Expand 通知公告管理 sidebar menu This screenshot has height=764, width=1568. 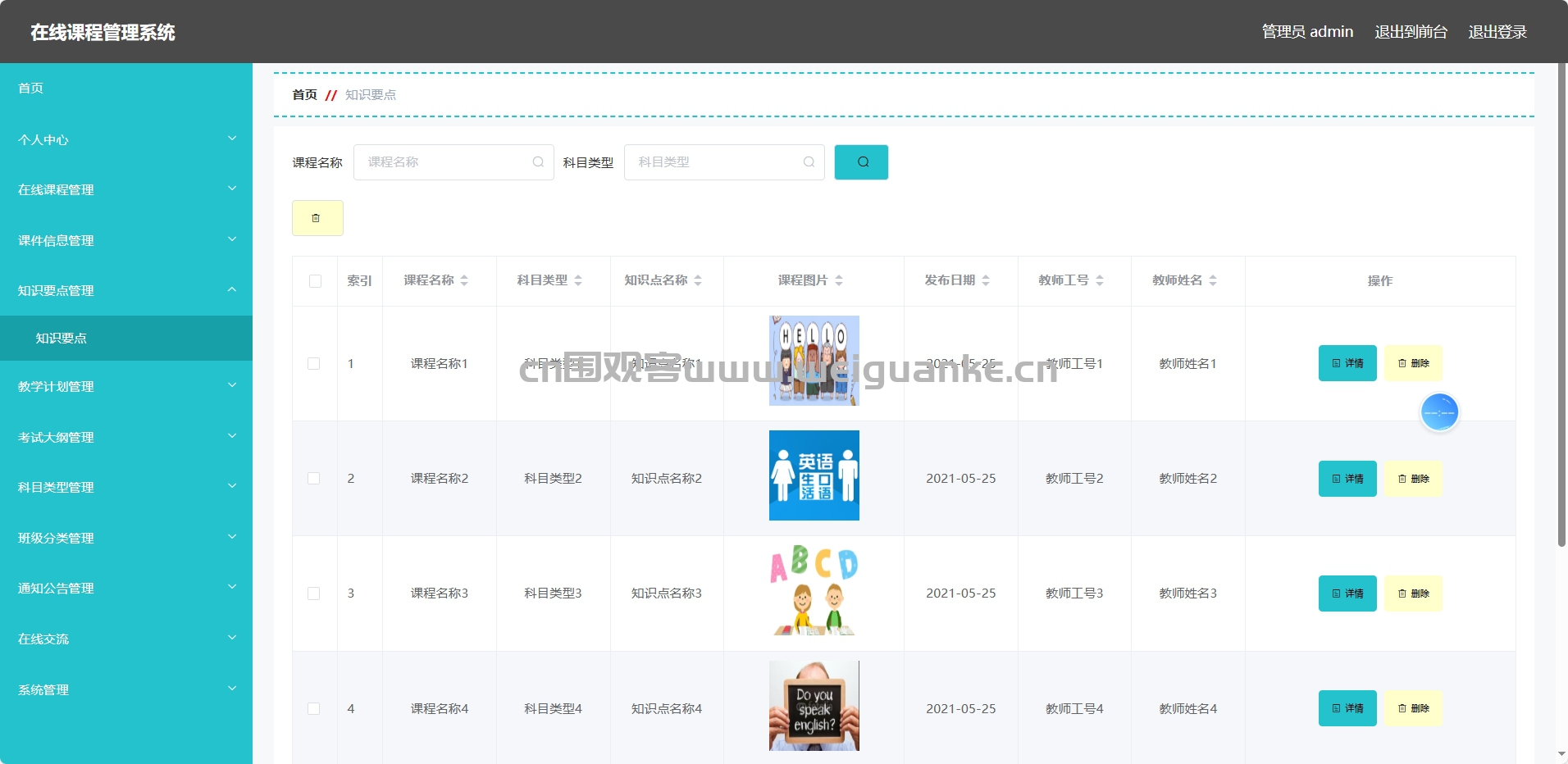point(126,588)
